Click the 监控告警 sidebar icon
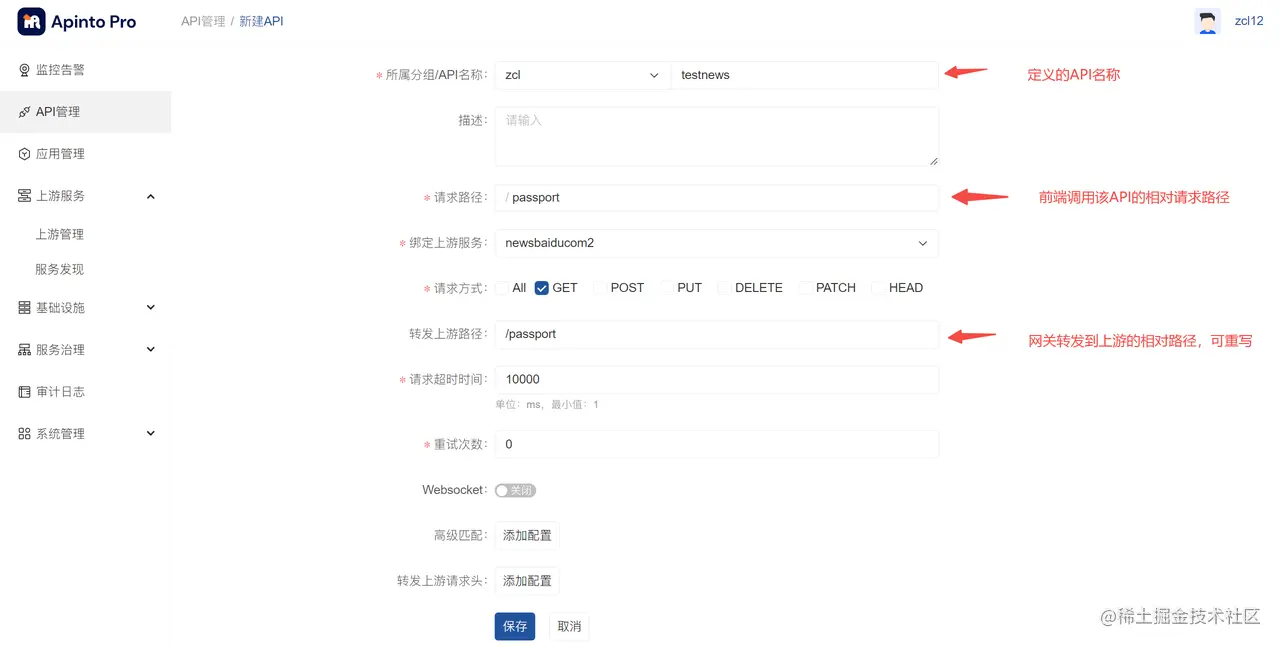The height and width of the screenshot is (646, 1280). click(x=25, y=70)
